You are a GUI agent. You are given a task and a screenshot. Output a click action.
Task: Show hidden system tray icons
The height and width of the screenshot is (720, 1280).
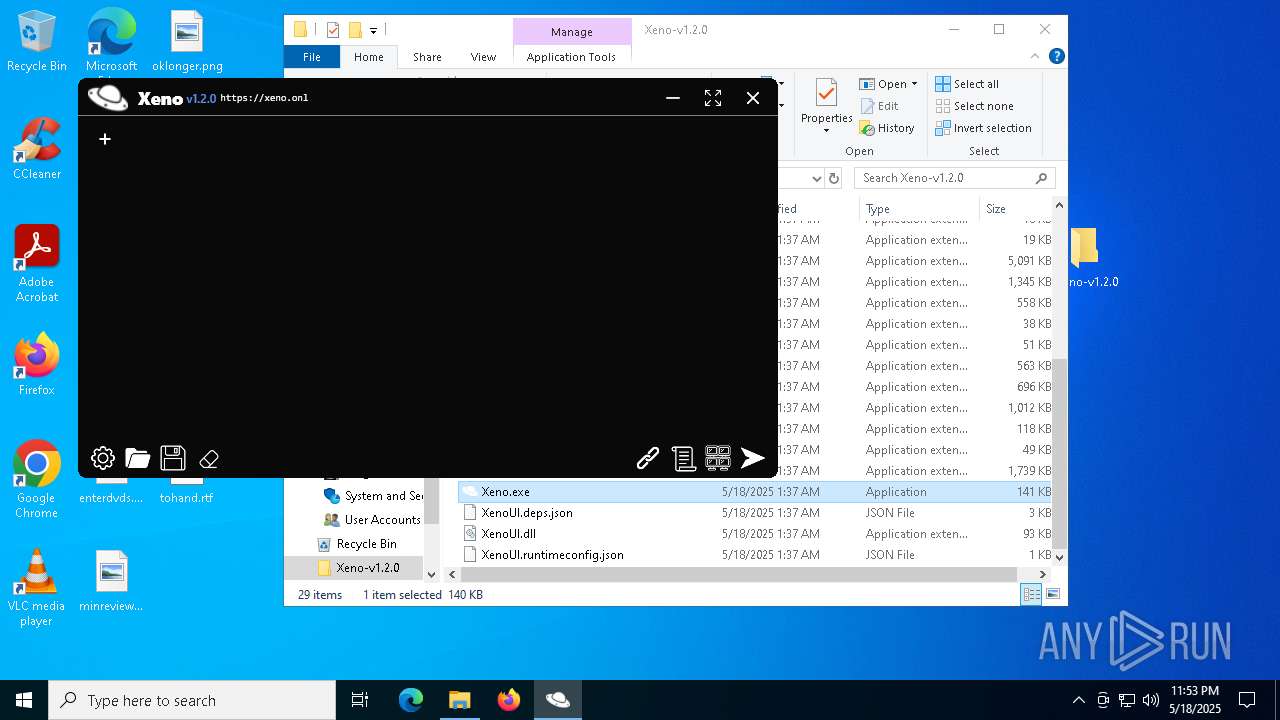click(1078, 700)
